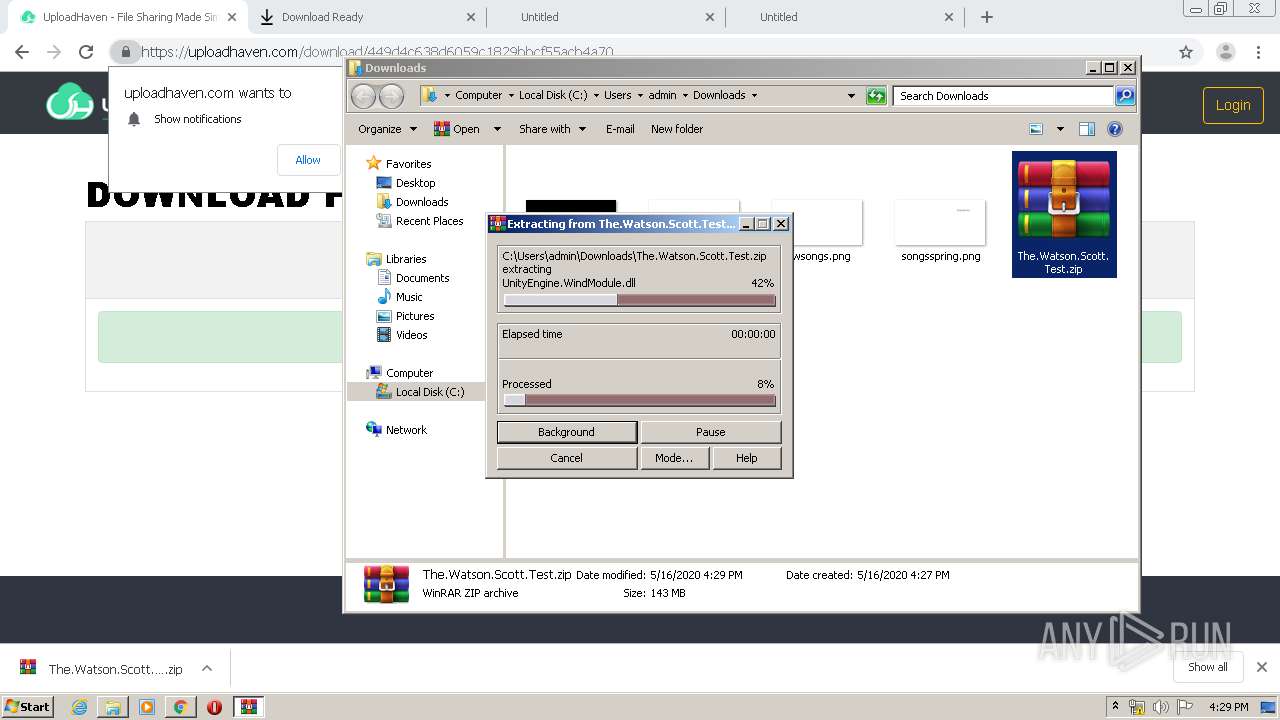Select Computer in navigation pane
The width and height of the screenshot is (1280, 720).
click(x=409, y=373)
